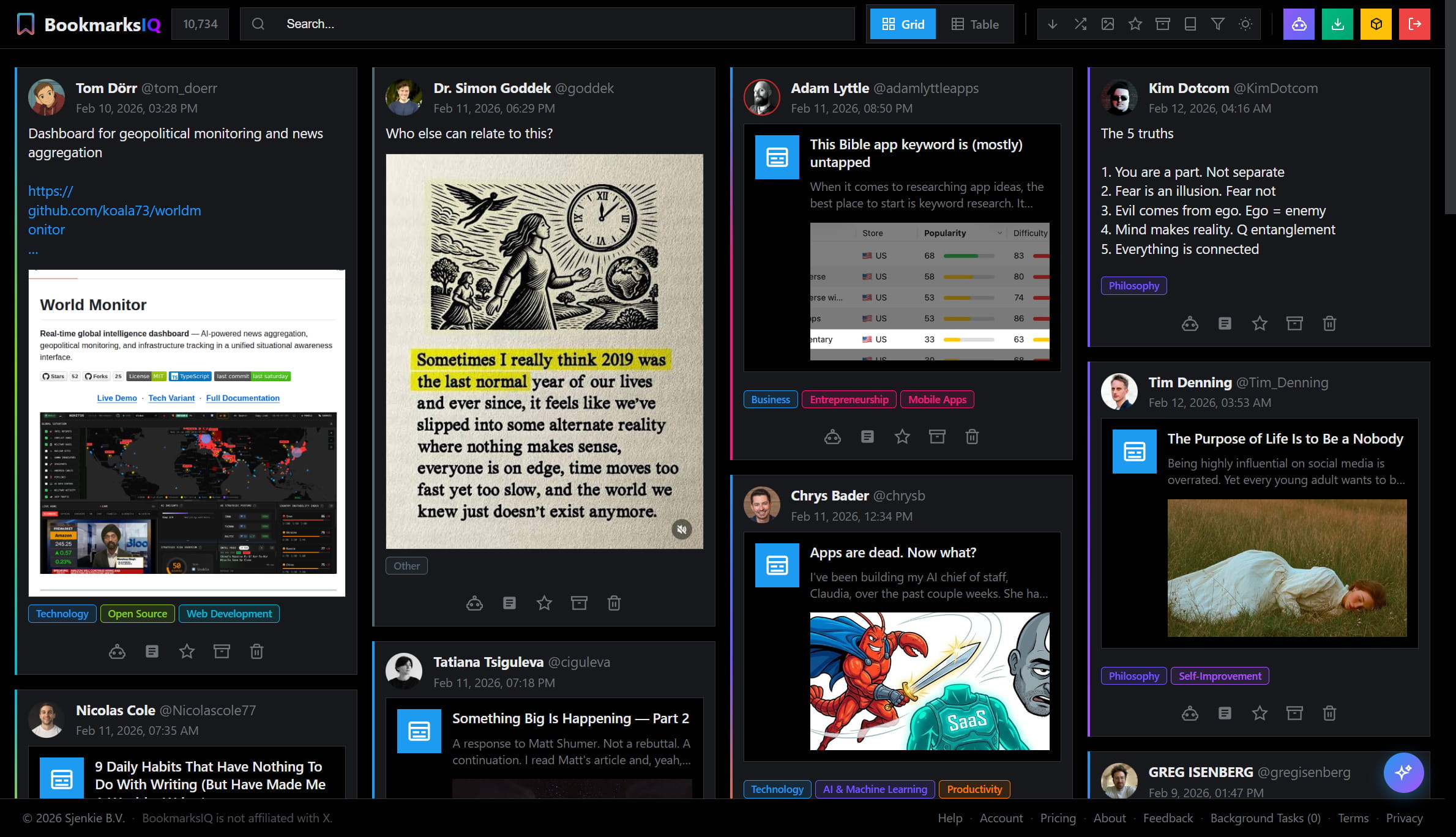Toggle the archive filter in top toolbar
Viewport: 1456px width, 837px height.
pos(1163,24)
